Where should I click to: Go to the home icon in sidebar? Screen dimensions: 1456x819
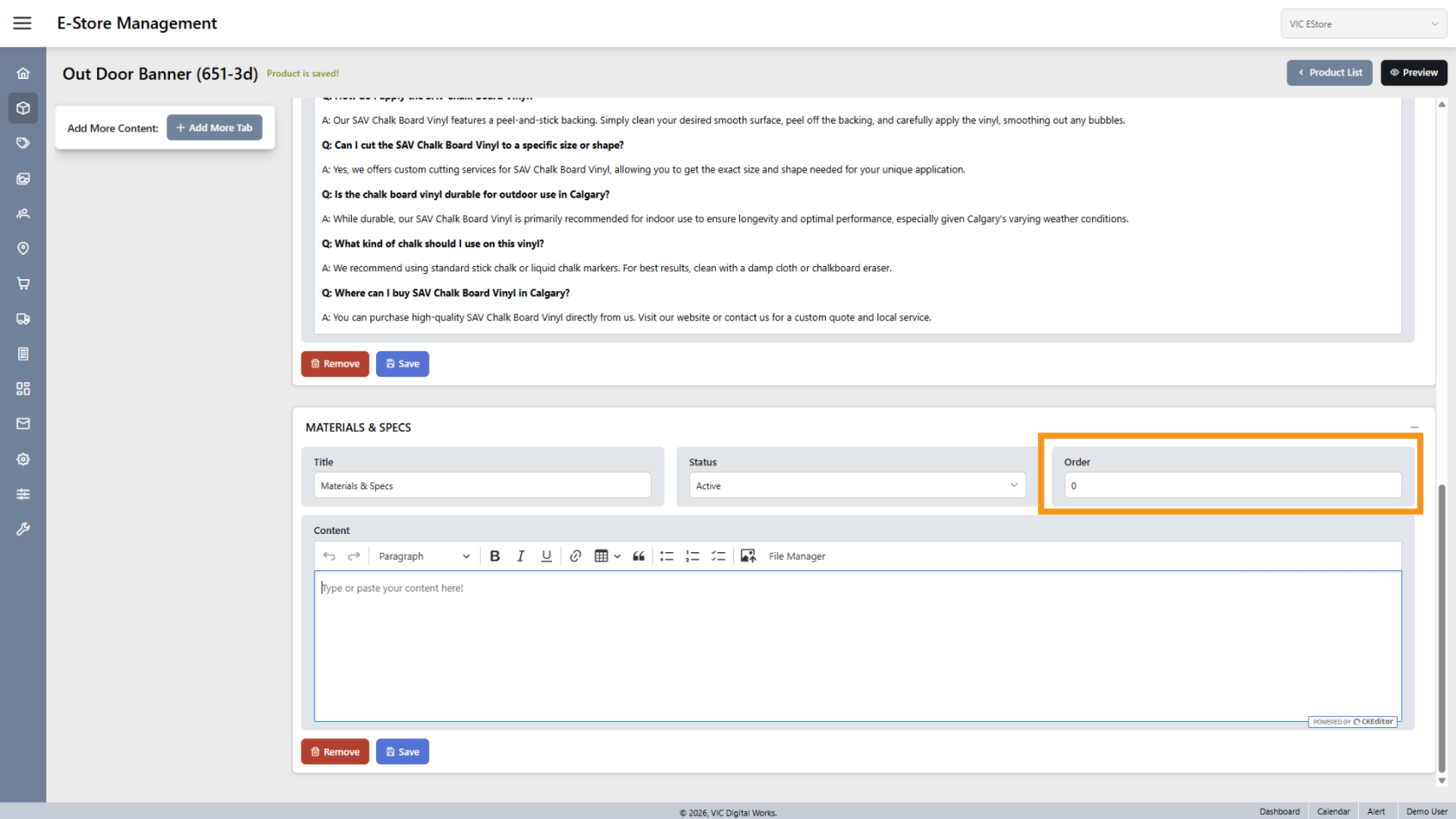pos(23,74)
